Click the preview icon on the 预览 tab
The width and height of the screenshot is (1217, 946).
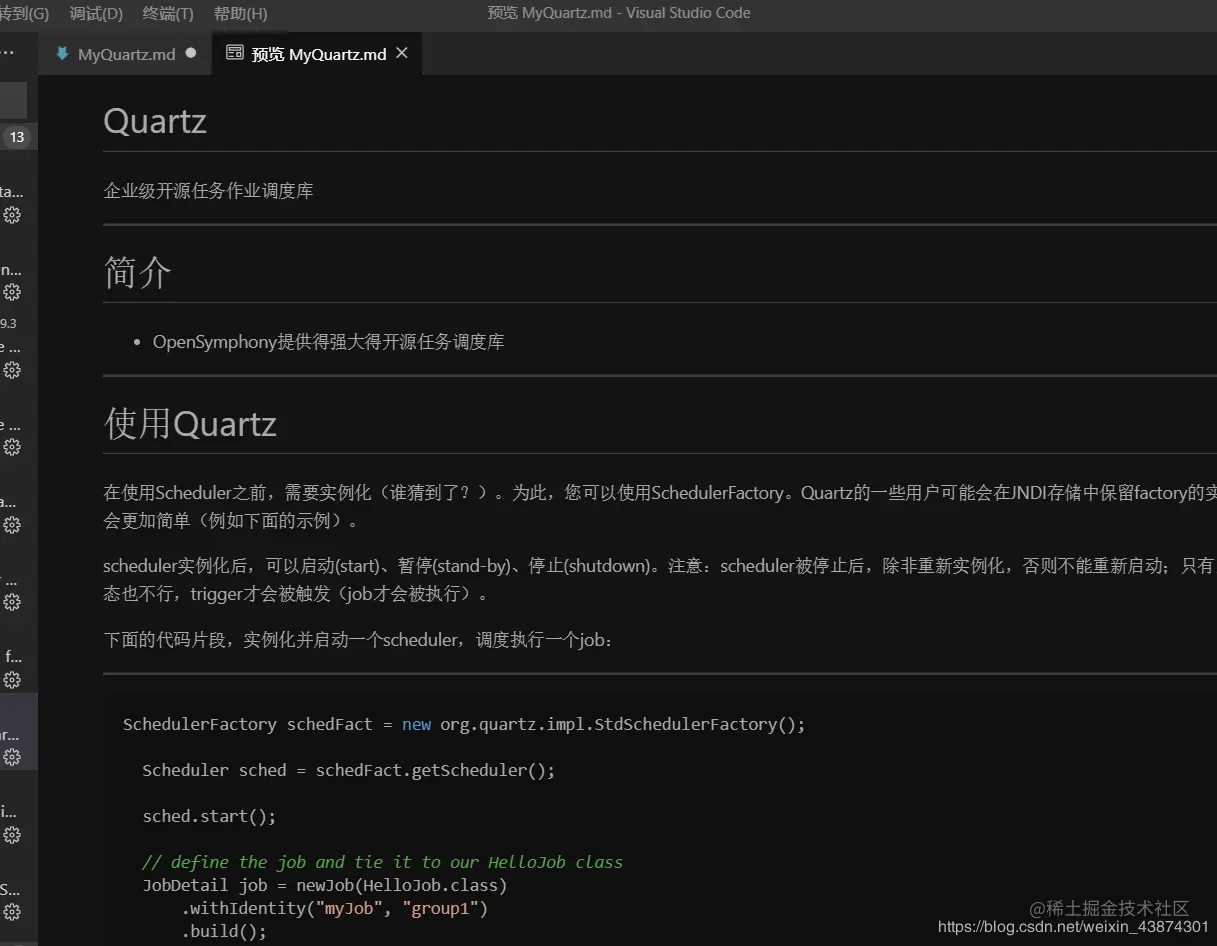click(x=235, y=53)
